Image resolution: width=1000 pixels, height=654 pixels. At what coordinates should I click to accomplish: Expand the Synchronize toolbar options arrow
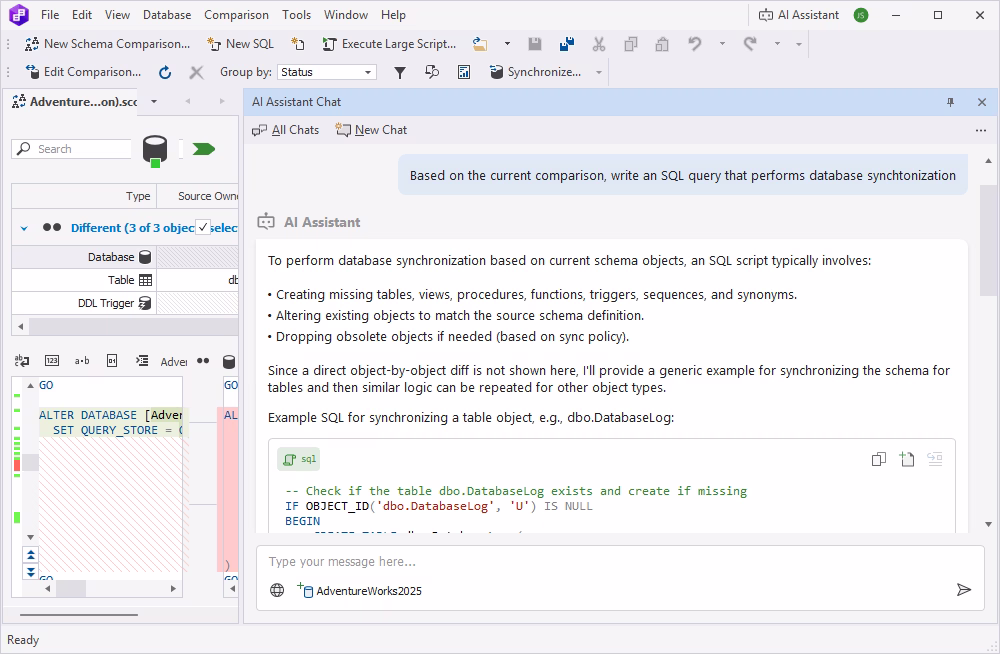point(599,72)
